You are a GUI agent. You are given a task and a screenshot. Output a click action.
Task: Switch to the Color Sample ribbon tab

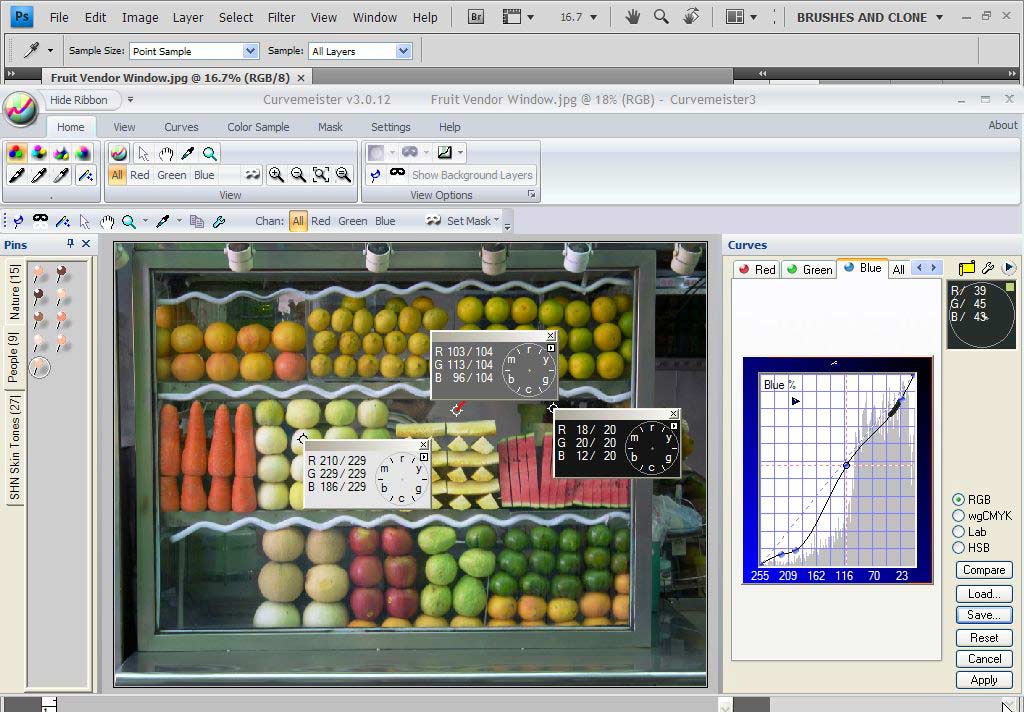[x=258, y=127]
